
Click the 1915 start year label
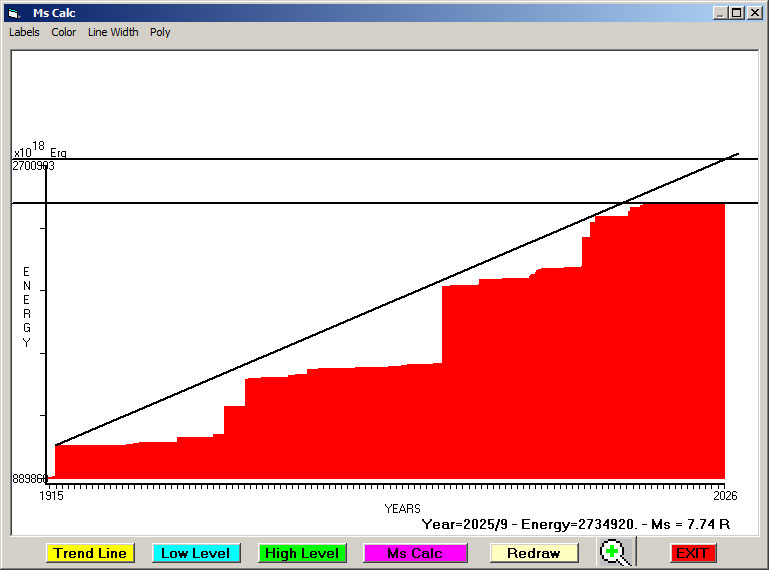coord(51,495)
